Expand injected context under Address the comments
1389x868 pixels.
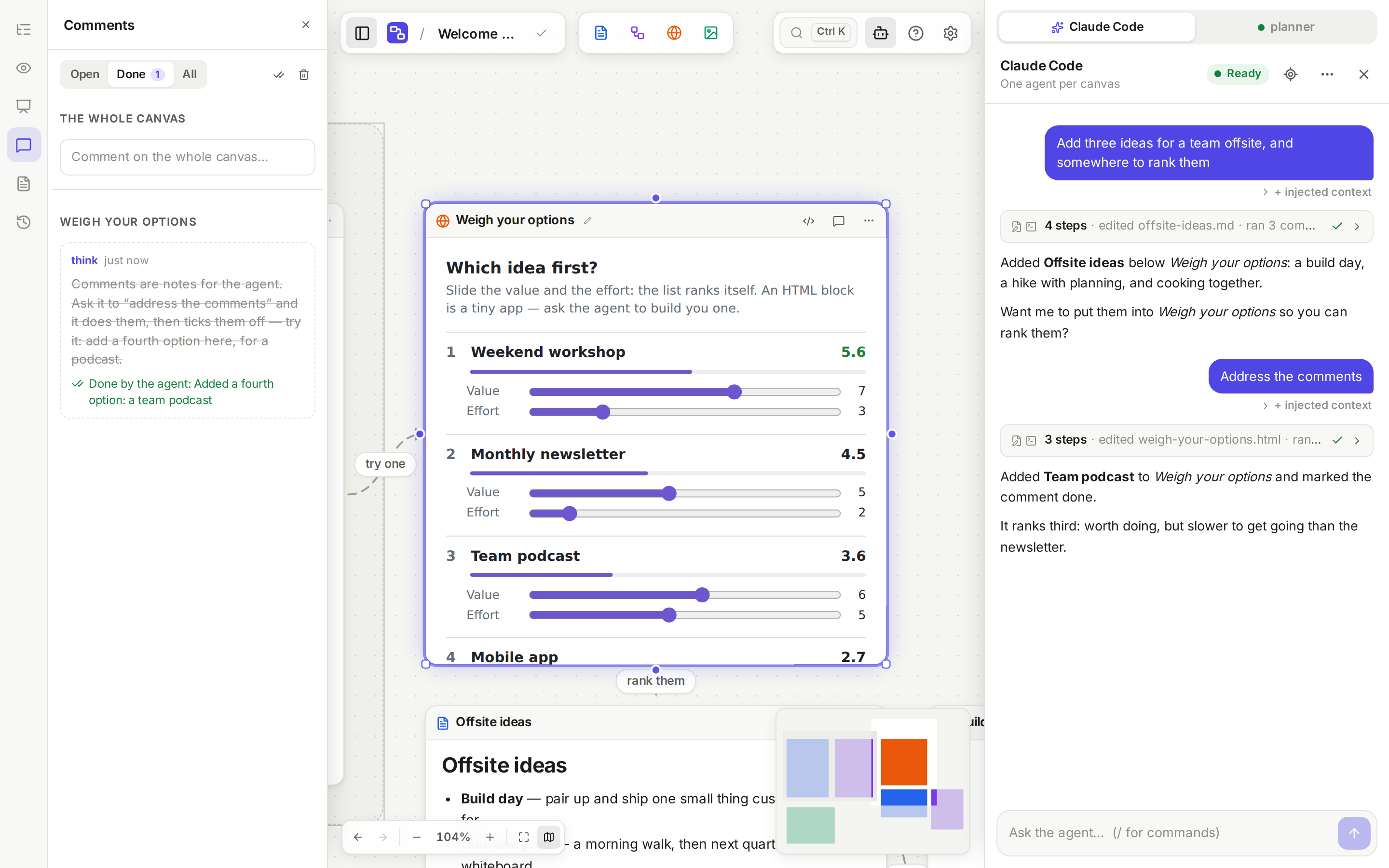click(x=1317, y=405)
